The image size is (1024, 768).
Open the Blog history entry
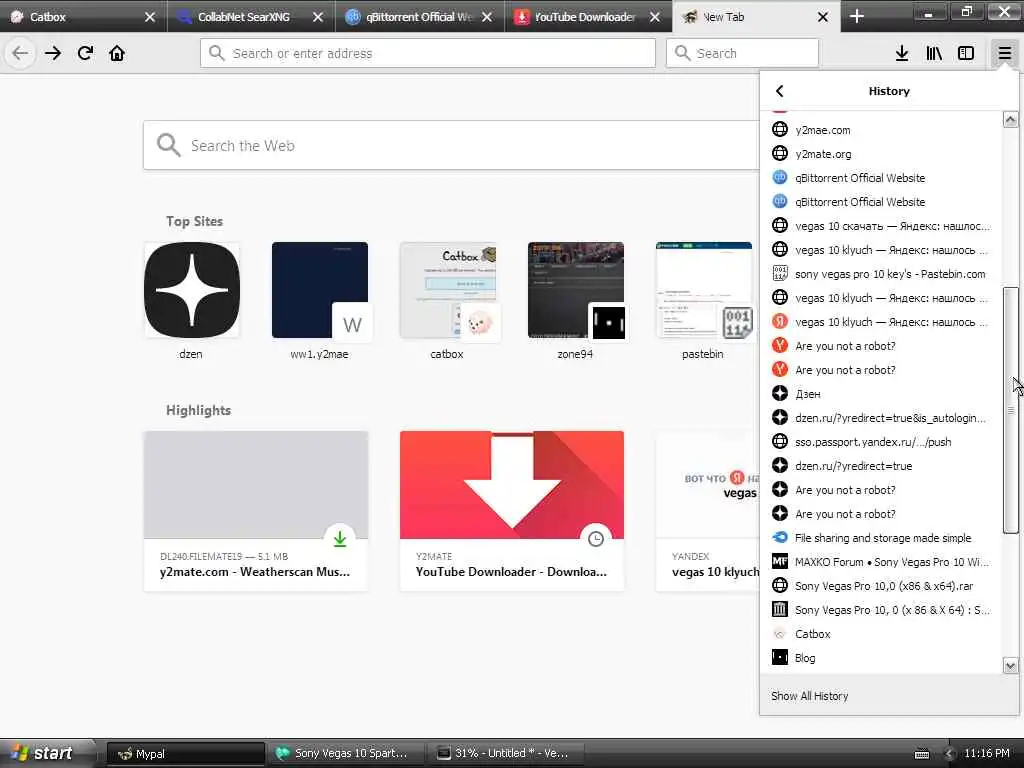pyautogui.click(x=882, y=658)
